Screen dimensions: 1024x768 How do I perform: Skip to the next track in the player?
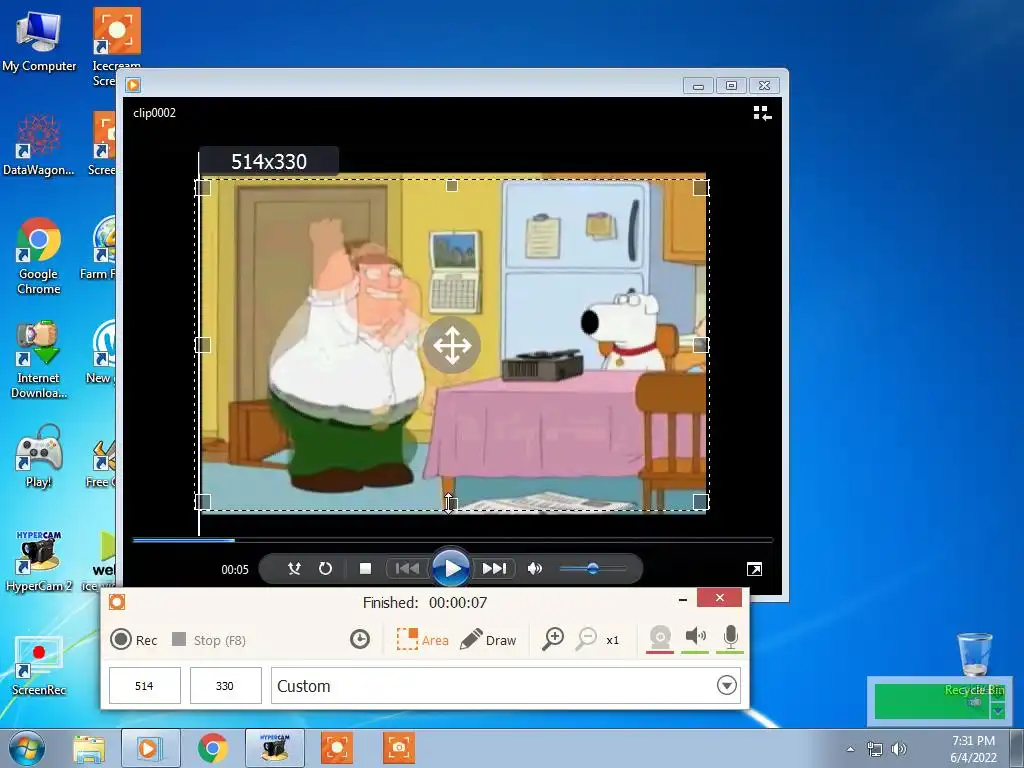pyautogui.click(x=494, y=569)
